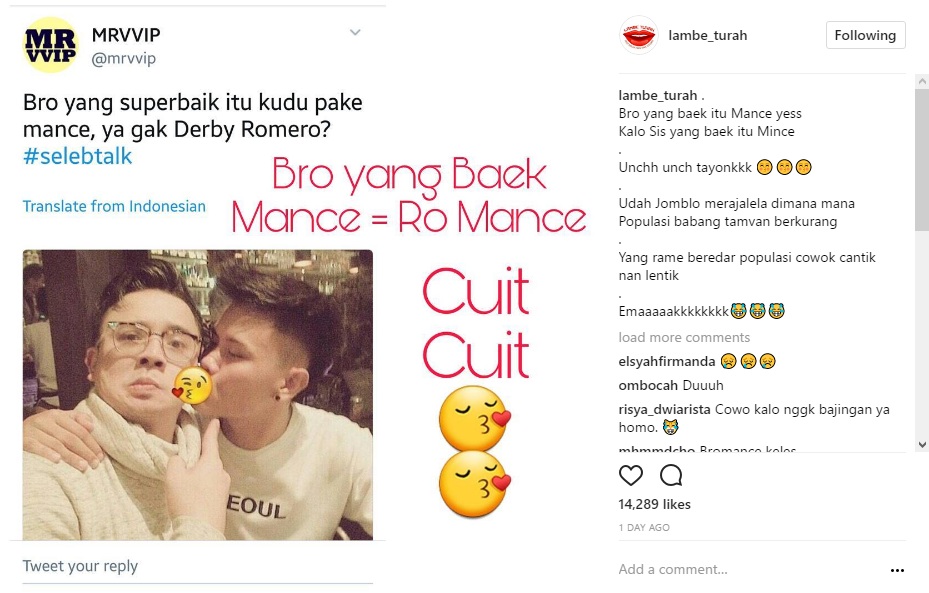This screenshot has height=593, width=929.
Task: Open the #selebtalk hashtag
Action: 78,156
